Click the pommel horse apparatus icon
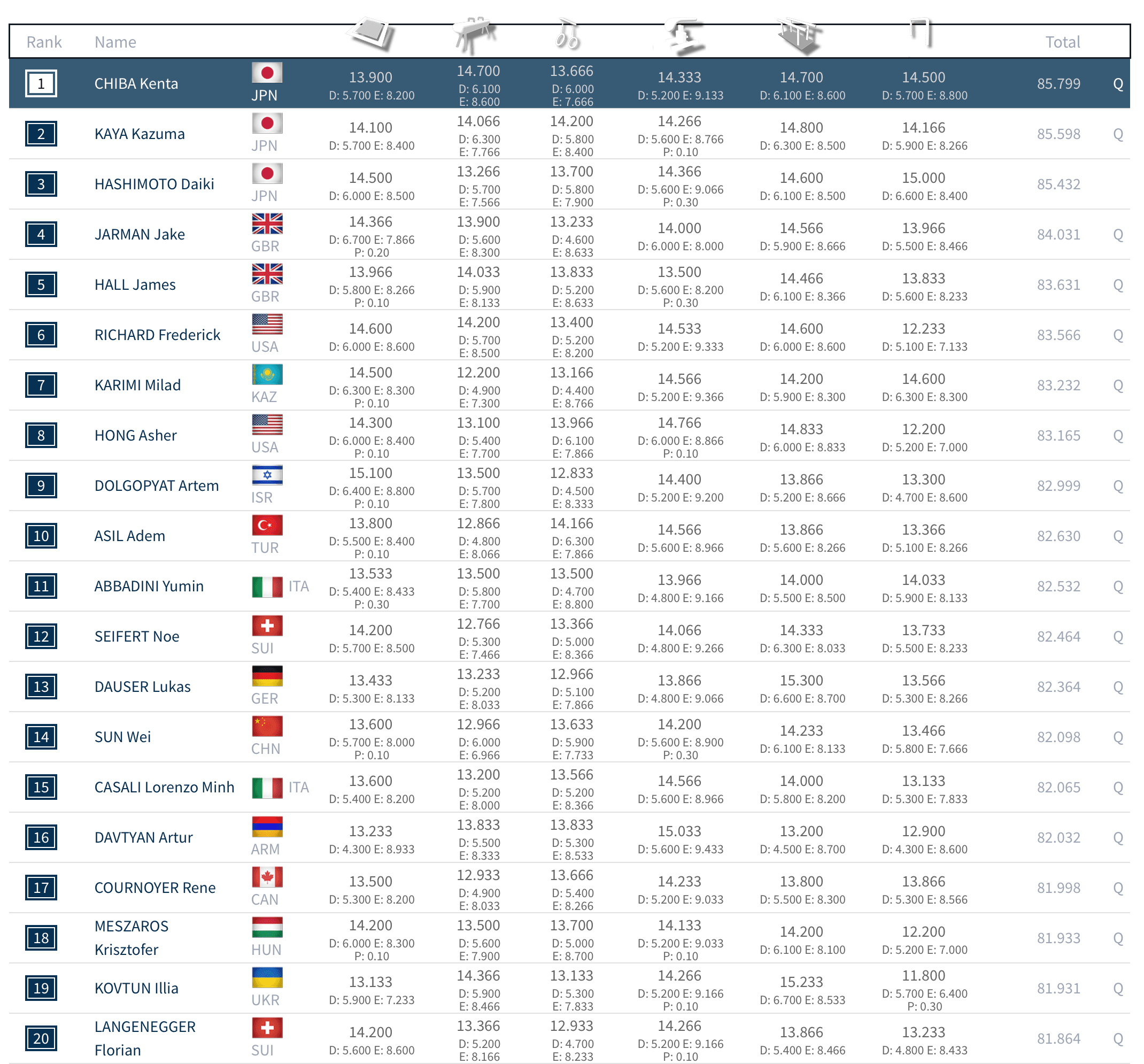This screenshot has width=1144, height=1064. 475,34
